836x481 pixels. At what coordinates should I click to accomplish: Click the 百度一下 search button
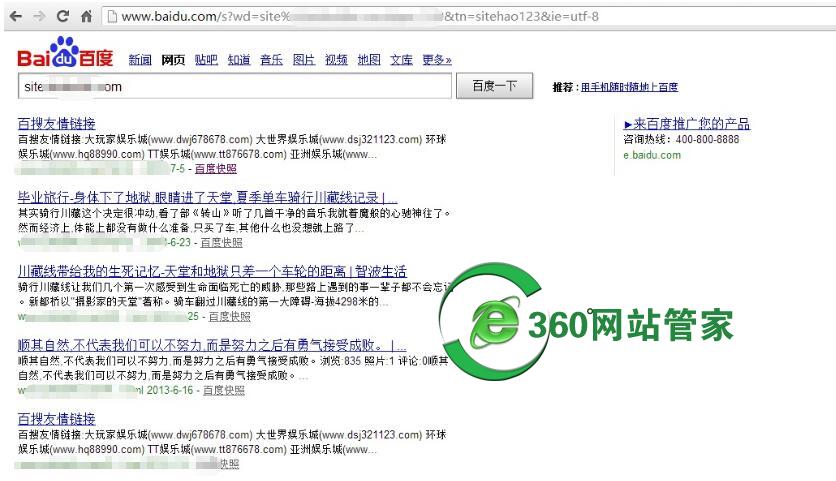pos(494,86)
